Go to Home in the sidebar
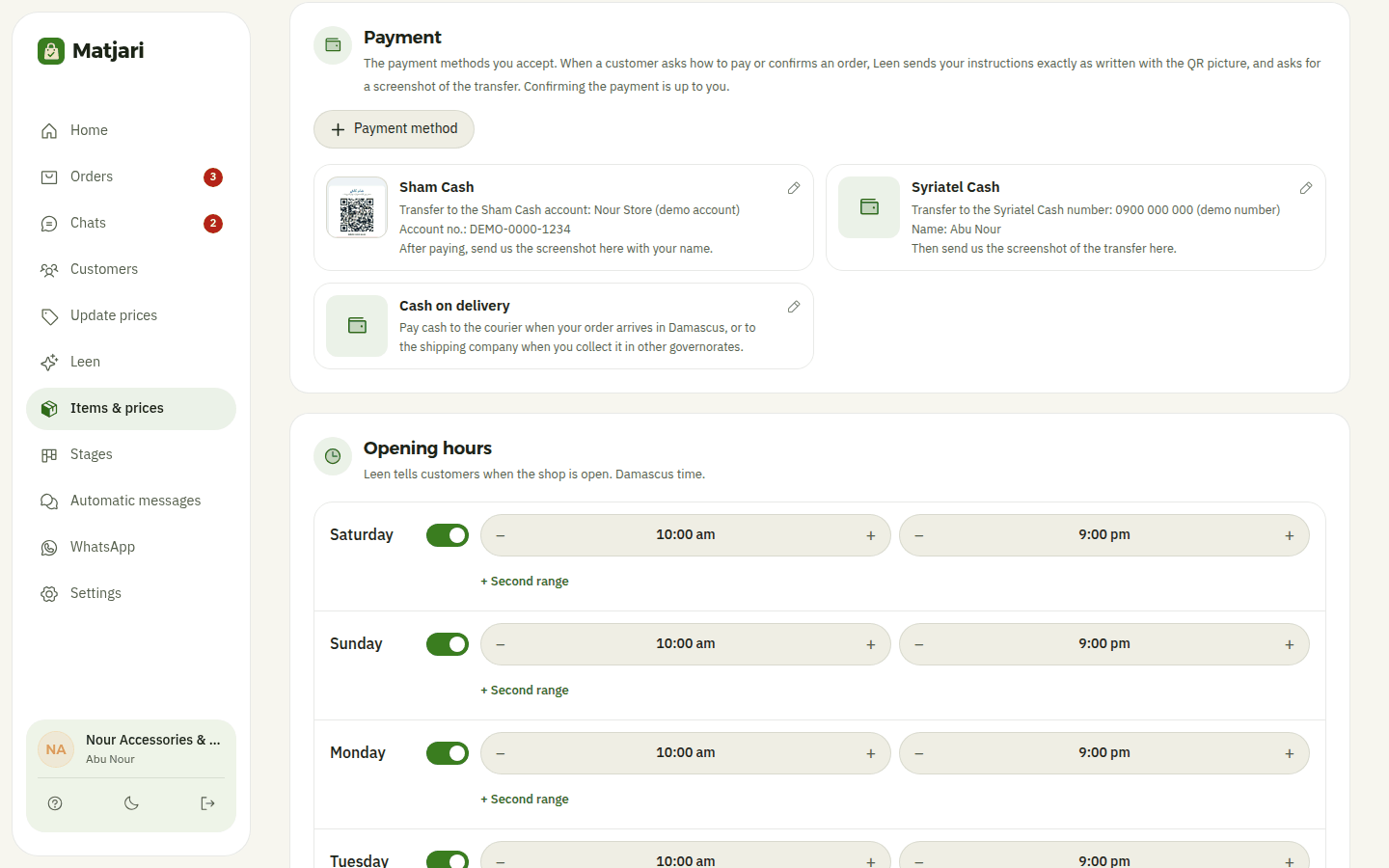 (131, 130)
